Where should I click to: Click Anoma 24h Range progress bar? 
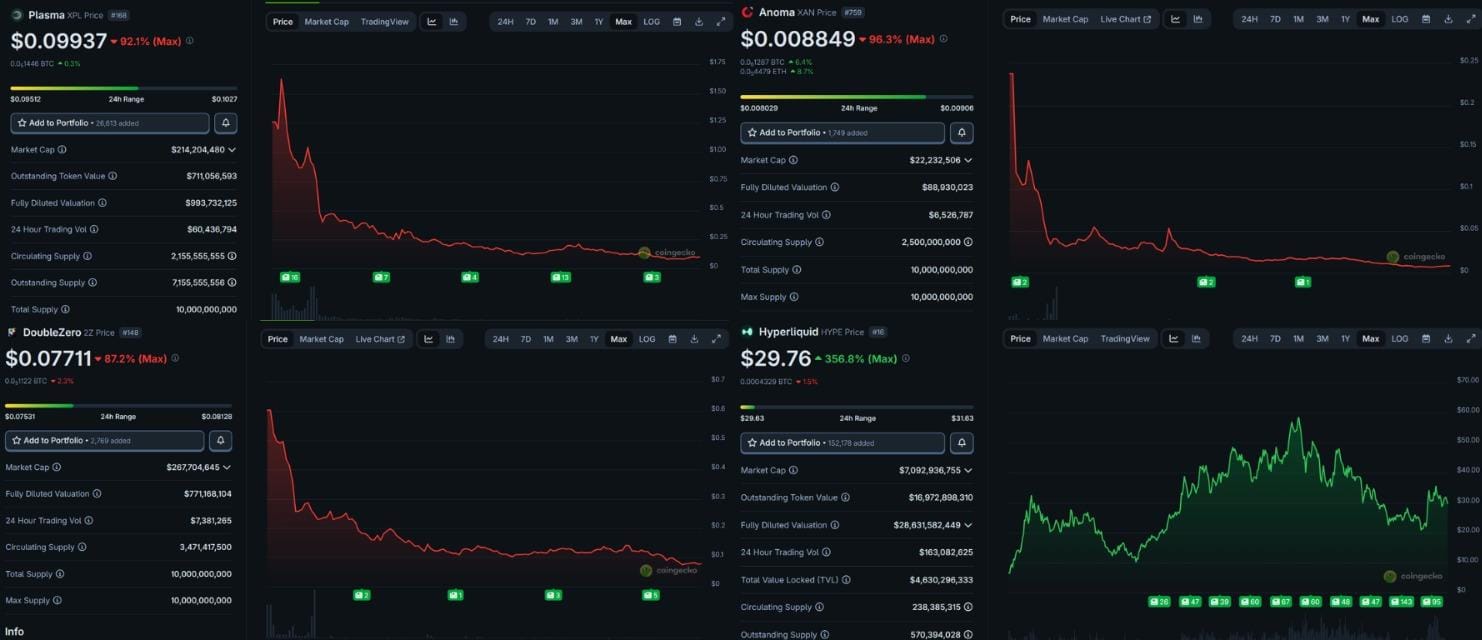point(857,97)
